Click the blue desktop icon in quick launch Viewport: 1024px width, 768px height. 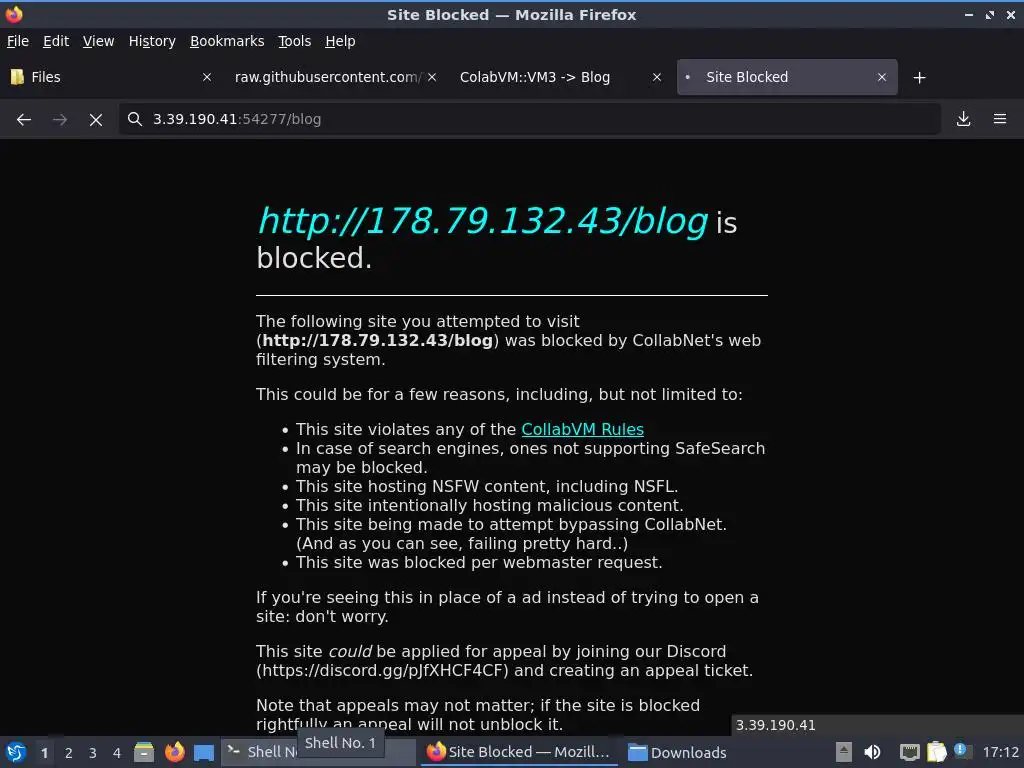204,752
